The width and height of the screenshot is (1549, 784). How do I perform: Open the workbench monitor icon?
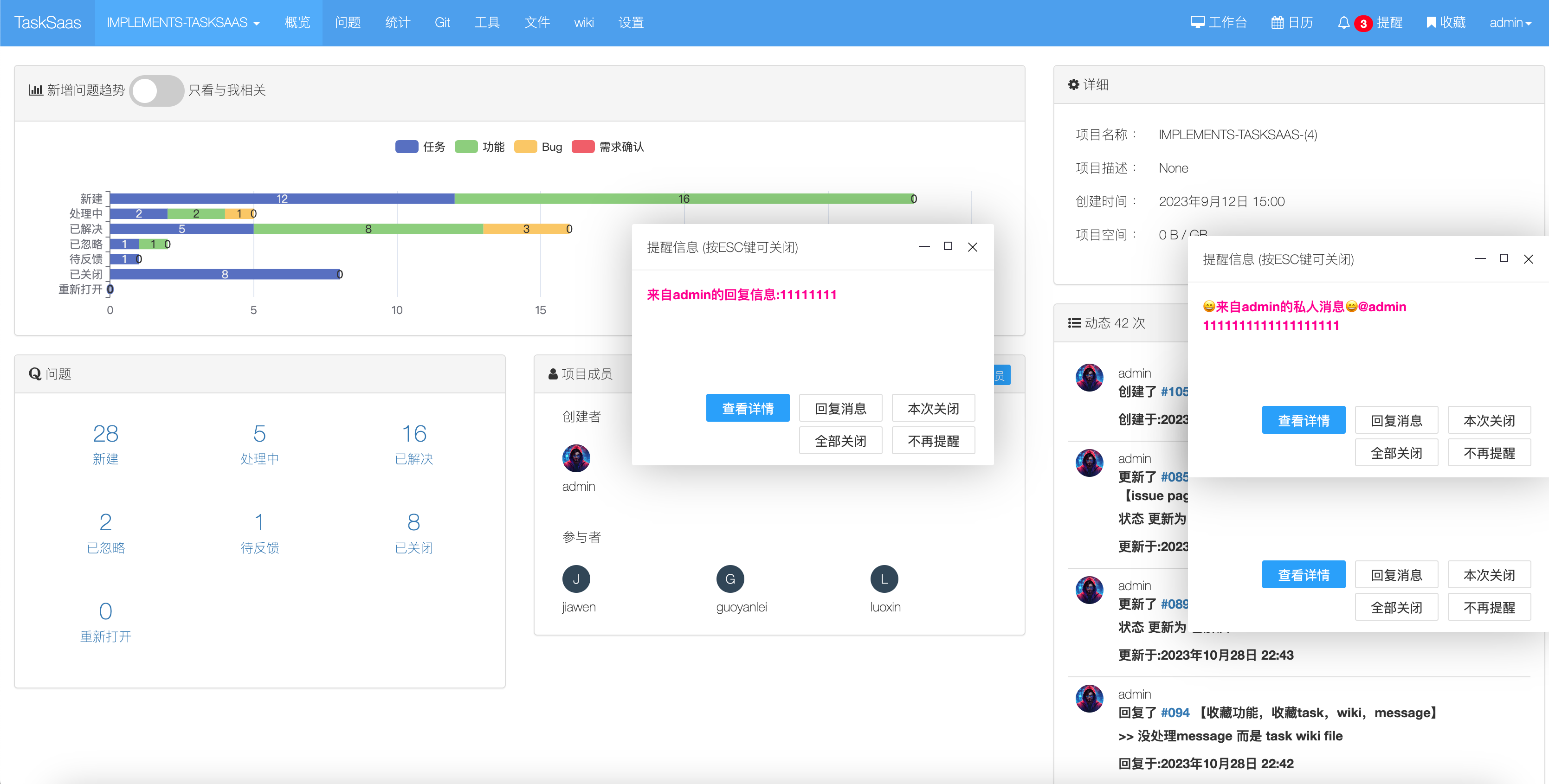click(x=1197, y=22)
